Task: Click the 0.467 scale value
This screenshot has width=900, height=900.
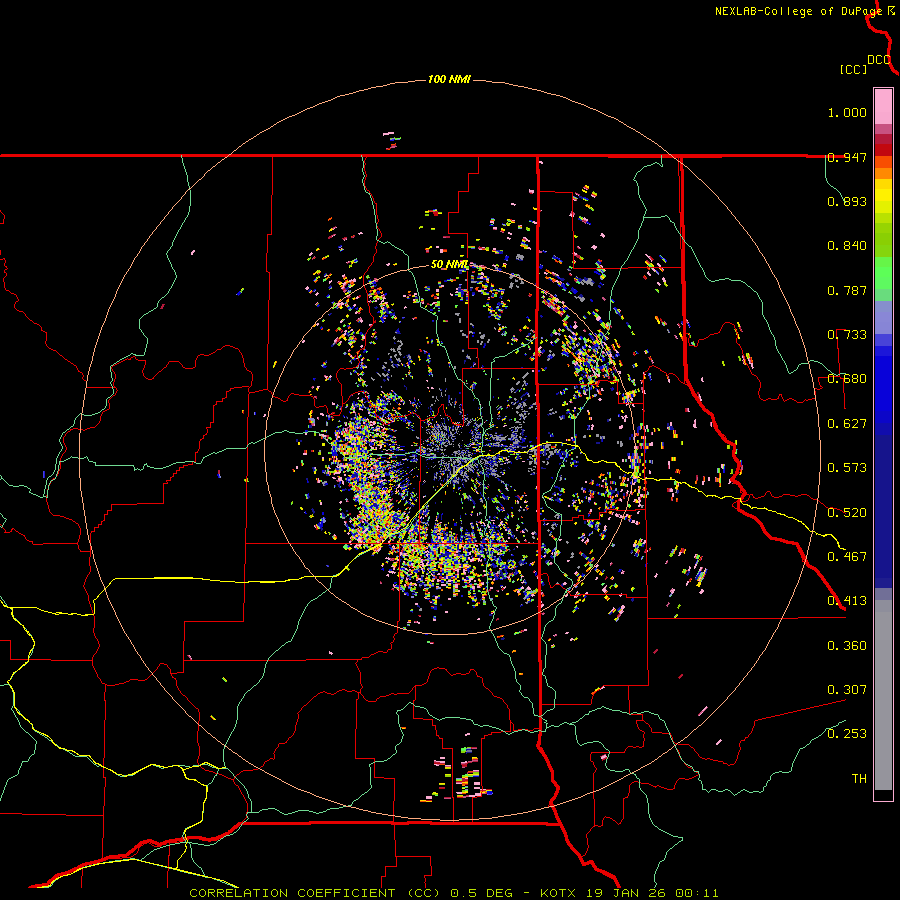Action: (x=847, y=557)
